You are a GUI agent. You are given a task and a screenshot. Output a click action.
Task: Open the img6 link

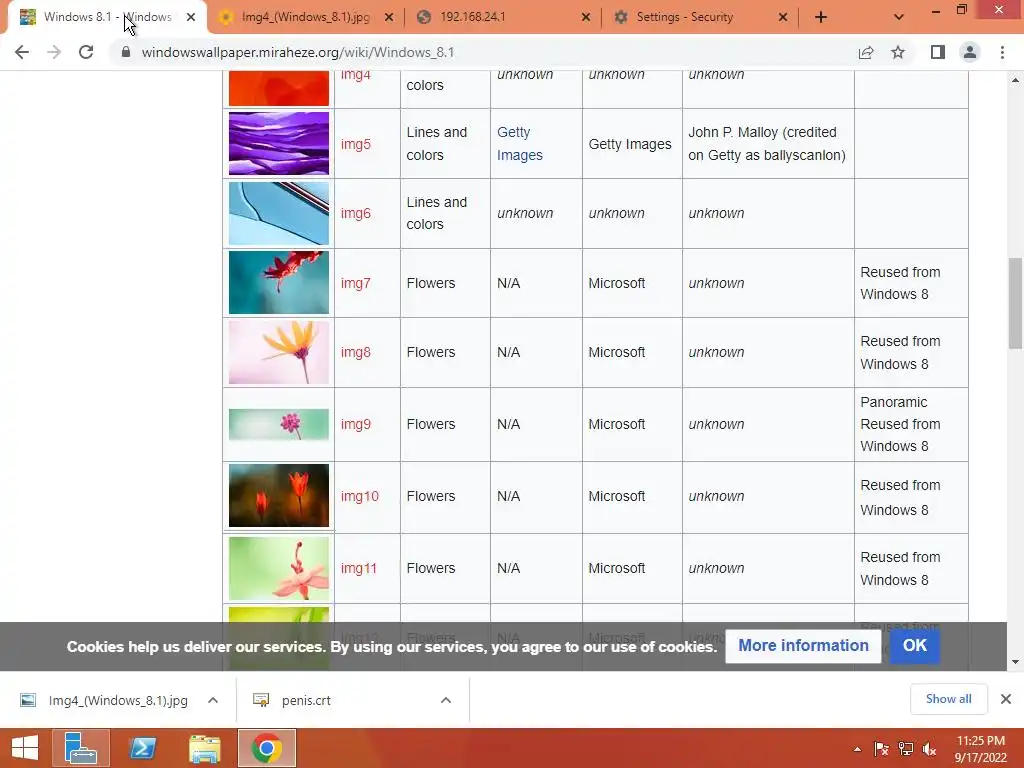coord(356,213)
